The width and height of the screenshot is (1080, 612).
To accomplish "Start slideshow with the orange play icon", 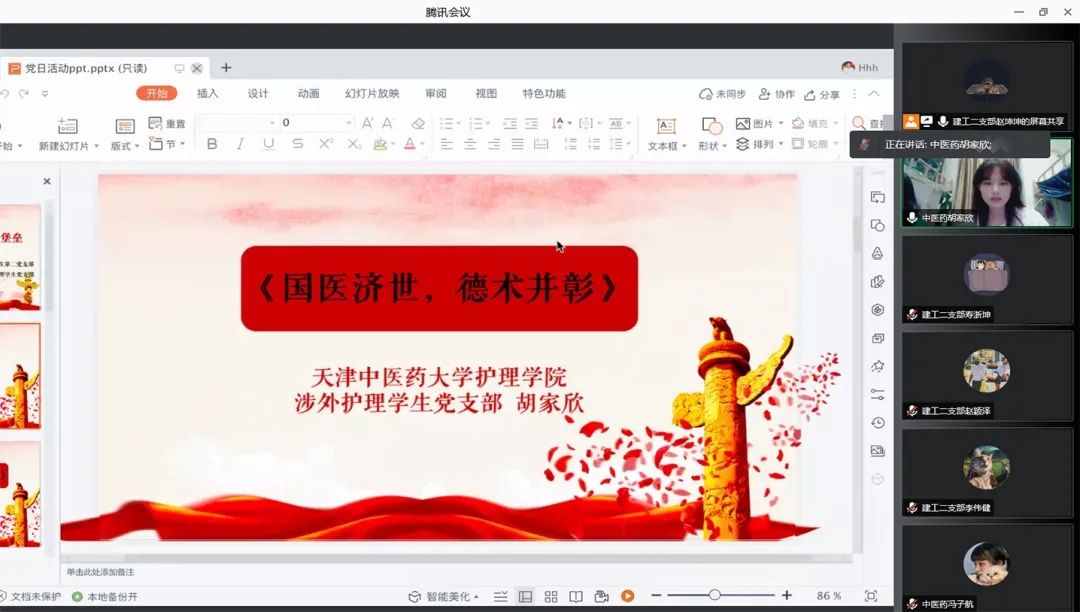I will pos(627,596).
